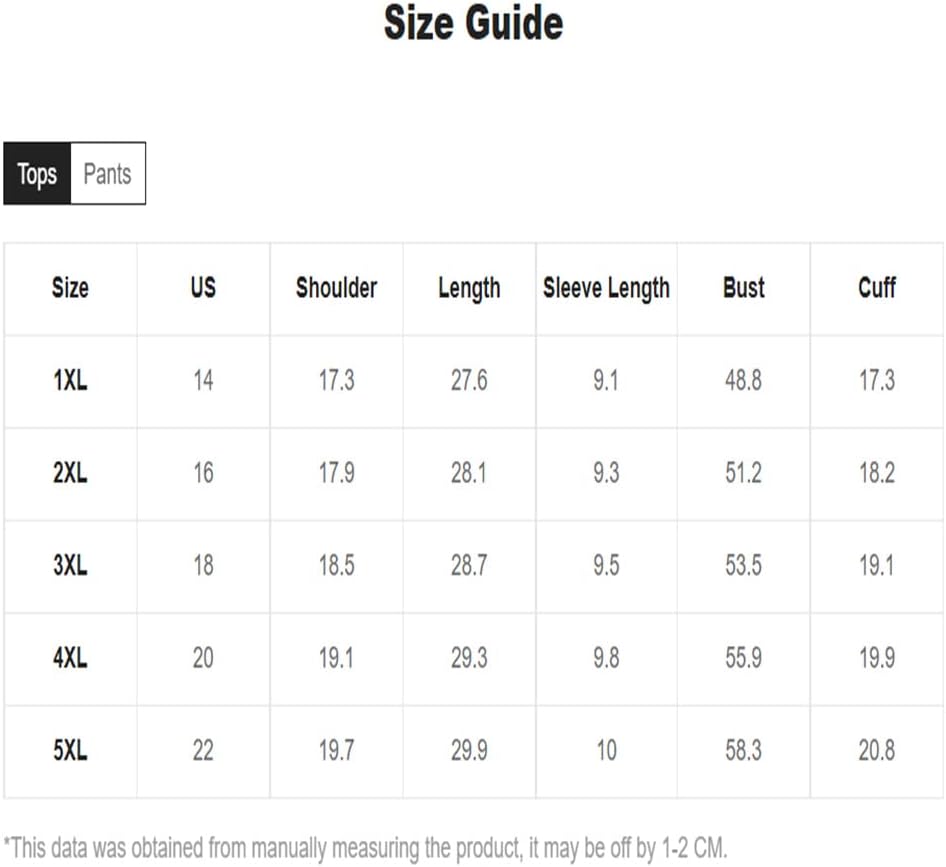This screenshot has height=867, width=946.
Task: Select the 20.8 cuff value cell
Action: click(x=877, y=751)
